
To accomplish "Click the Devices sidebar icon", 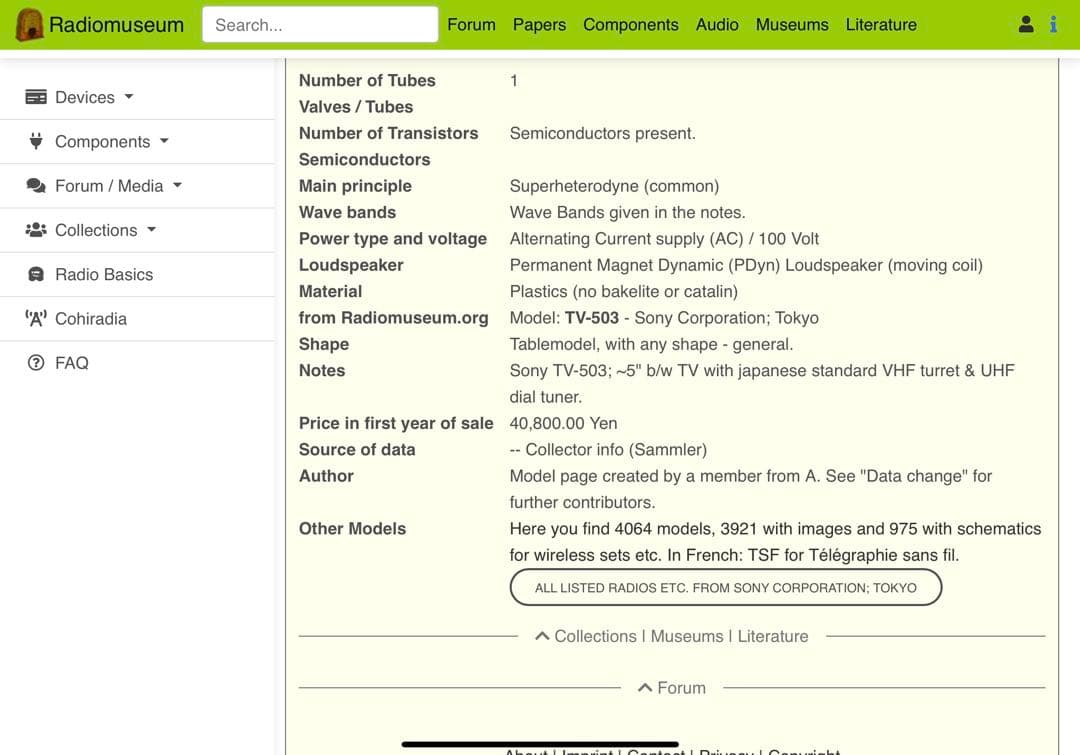I will tap(36, 97).
